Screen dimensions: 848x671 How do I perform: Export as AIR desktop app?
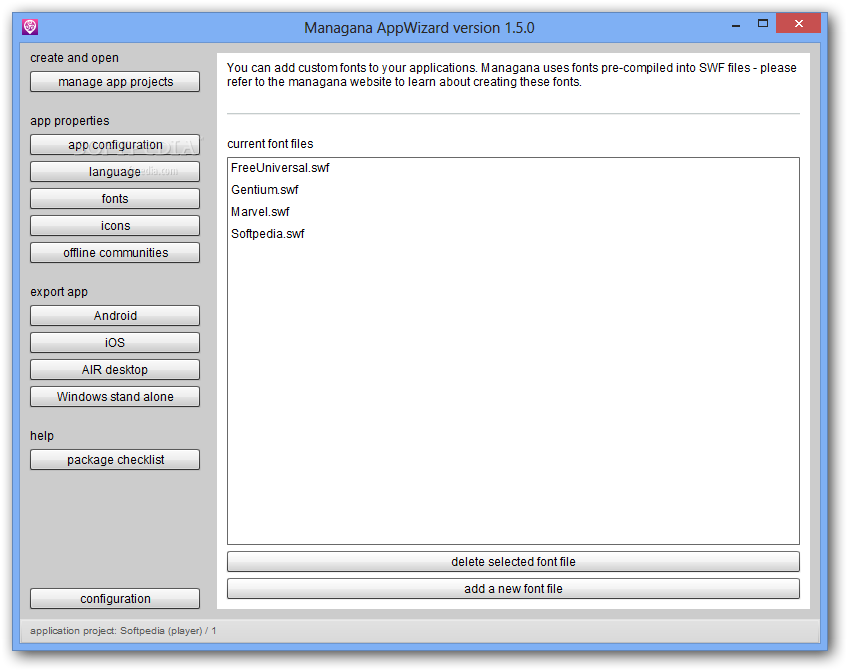click(115, 370)
